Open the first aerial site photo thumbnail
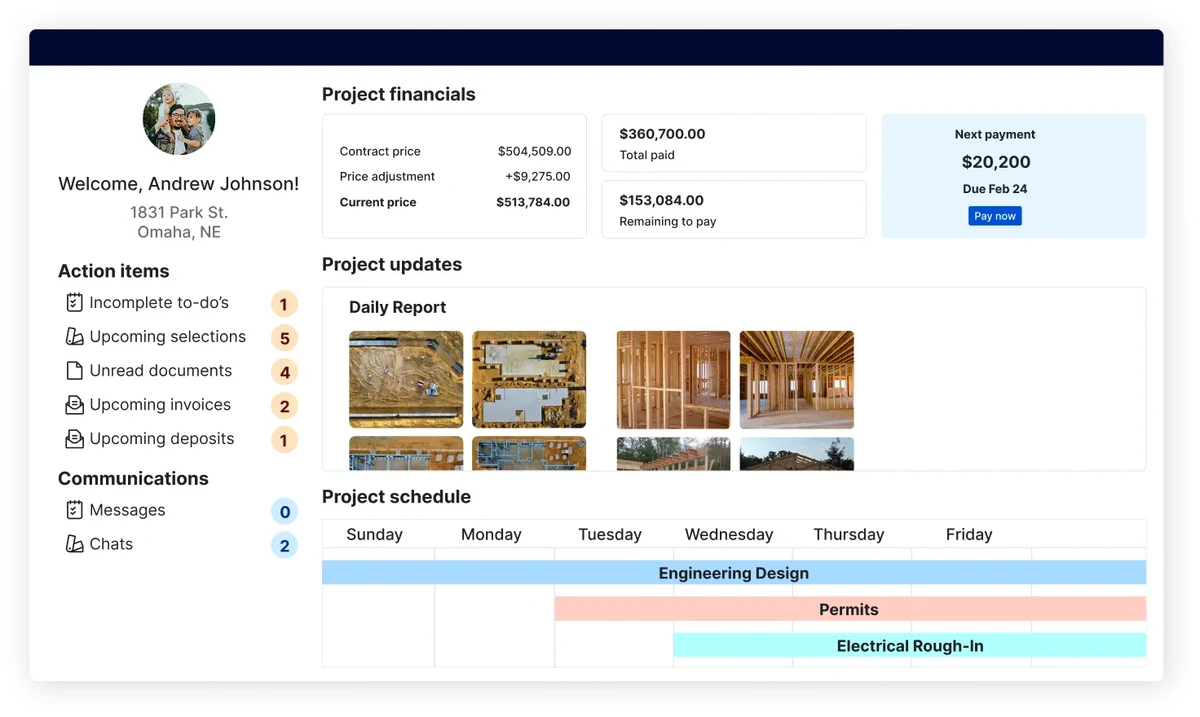Screen dimensions: 1200x717 coord(405,379)
